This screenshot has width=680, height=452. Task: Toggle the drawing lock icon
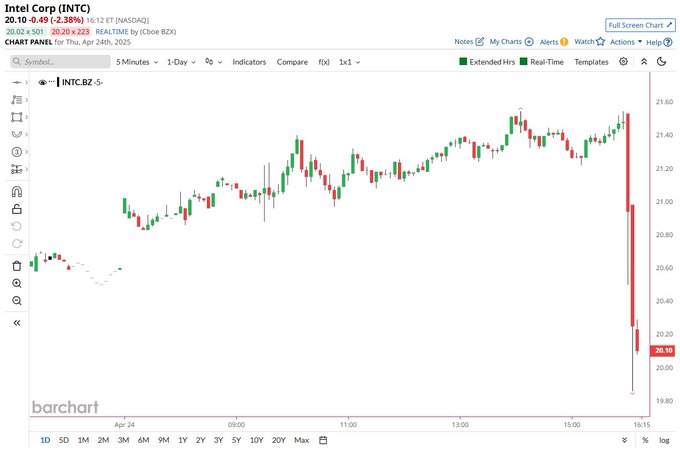(x=16, y=209)
